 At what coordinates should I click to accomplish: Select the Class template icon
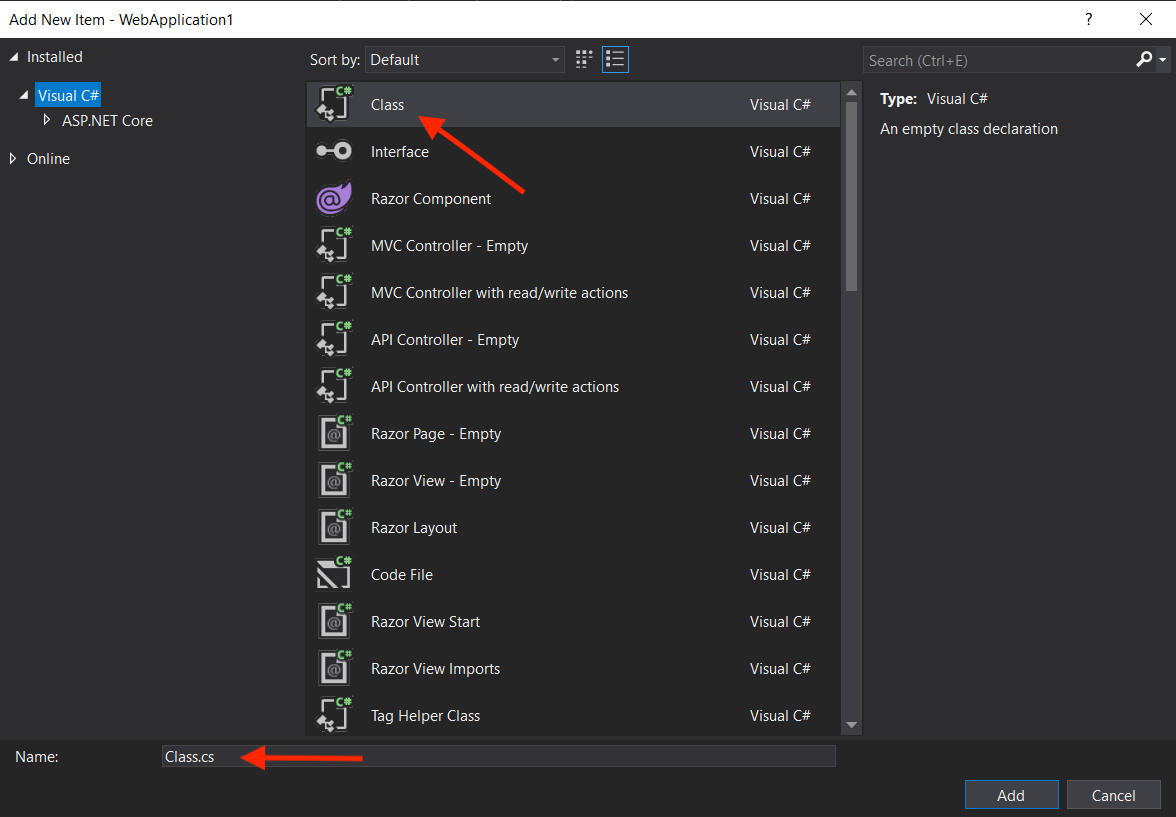point(333,103)
